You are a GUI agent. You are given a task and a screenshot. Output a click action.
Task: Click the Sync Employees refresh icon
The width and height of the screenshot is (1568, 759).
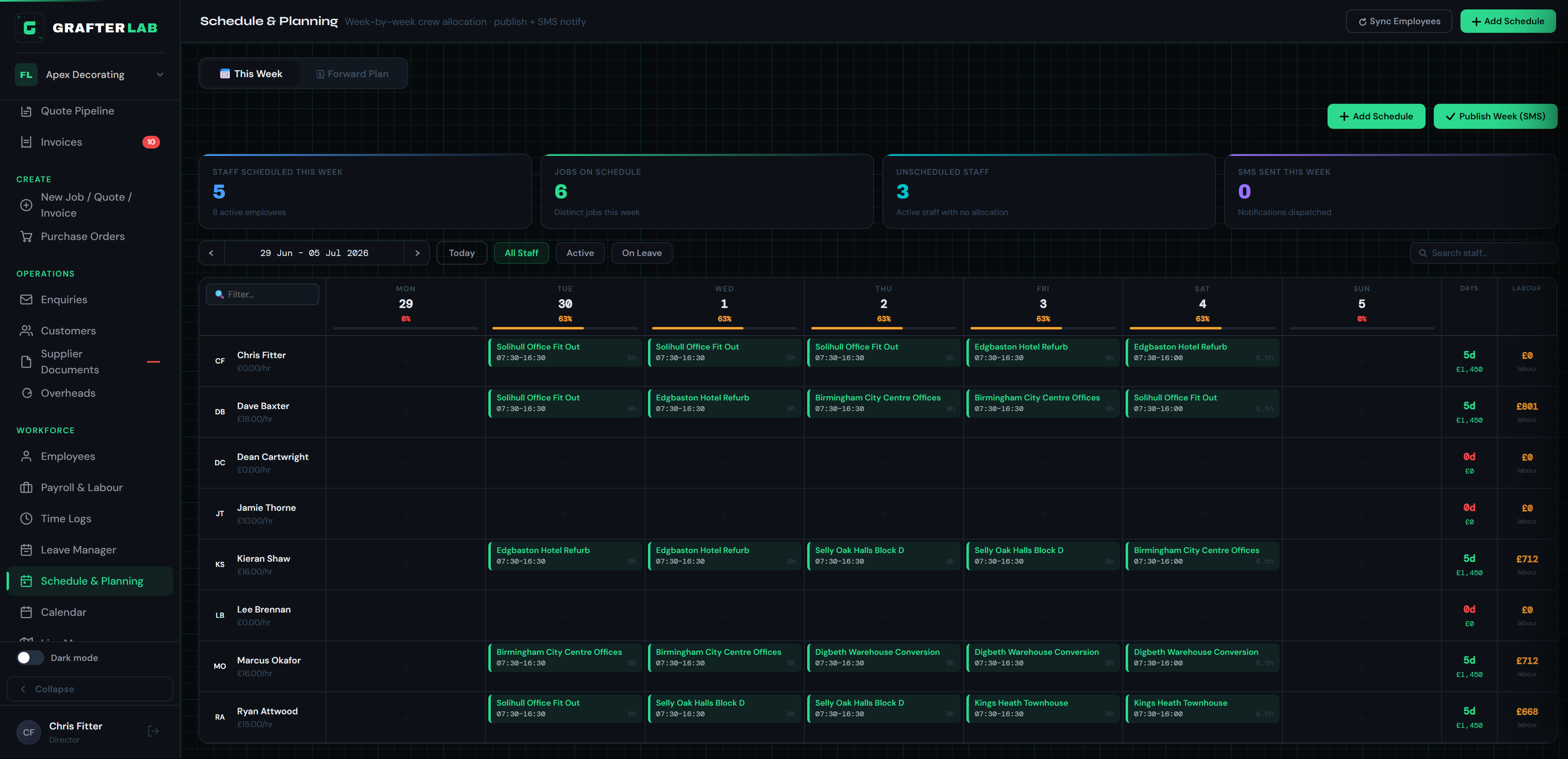pyautogui.click(x=1362, y=22)
